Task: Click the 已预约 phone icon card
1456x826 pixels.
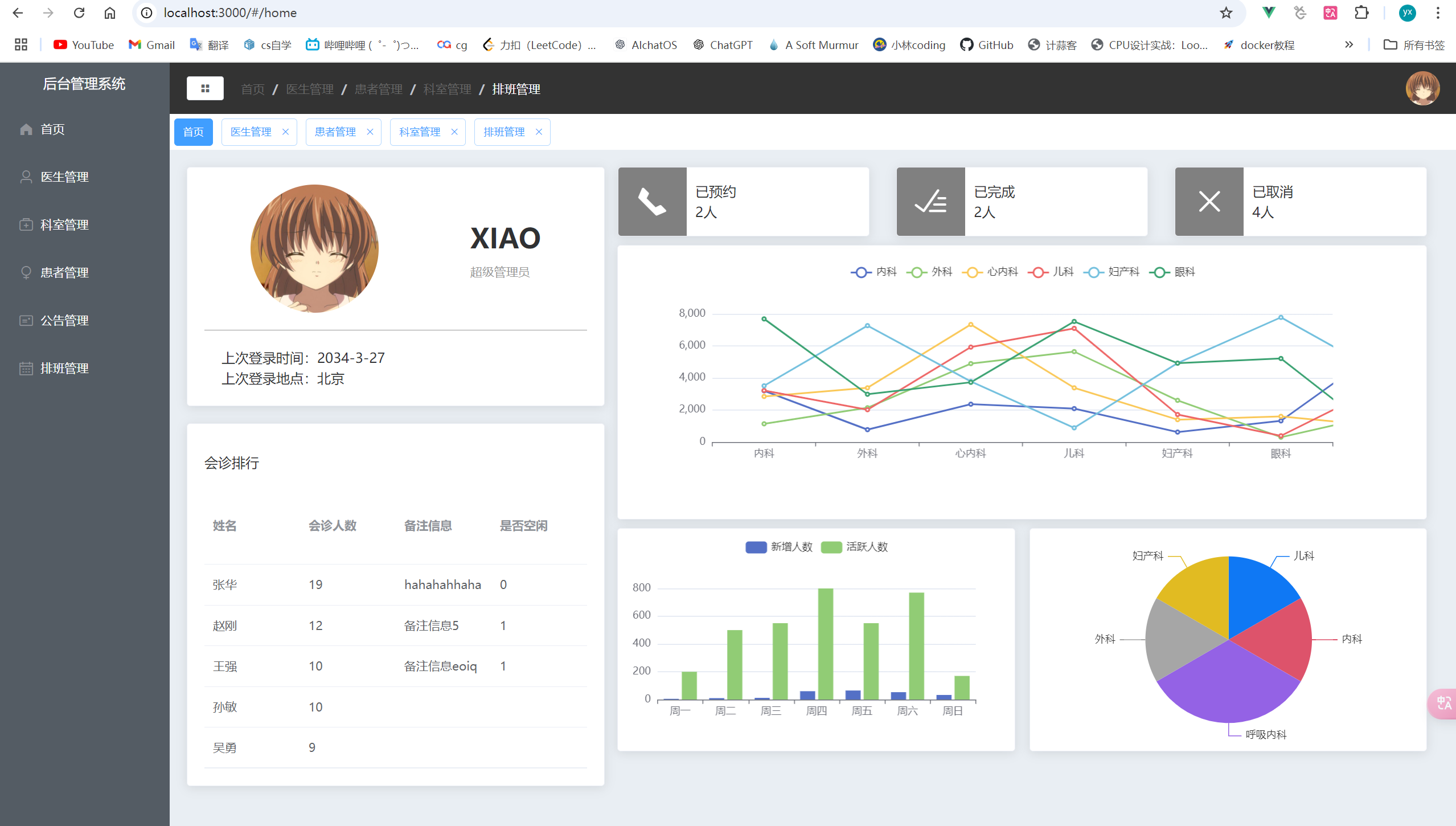Action: (x=652, y=202)
